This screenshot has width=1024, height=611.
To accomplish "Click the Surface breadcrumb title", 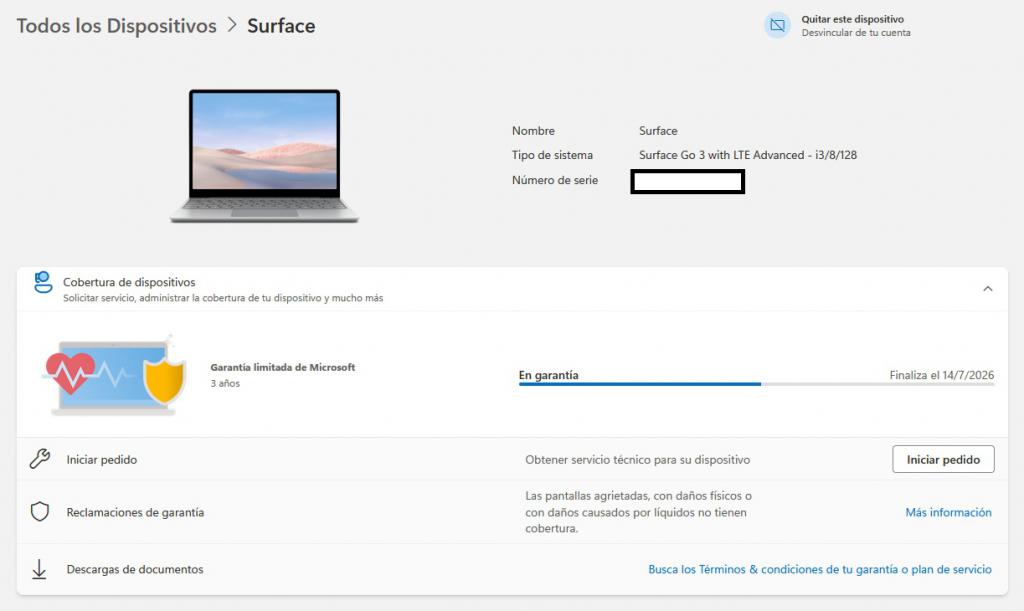I will coord(281,25).
